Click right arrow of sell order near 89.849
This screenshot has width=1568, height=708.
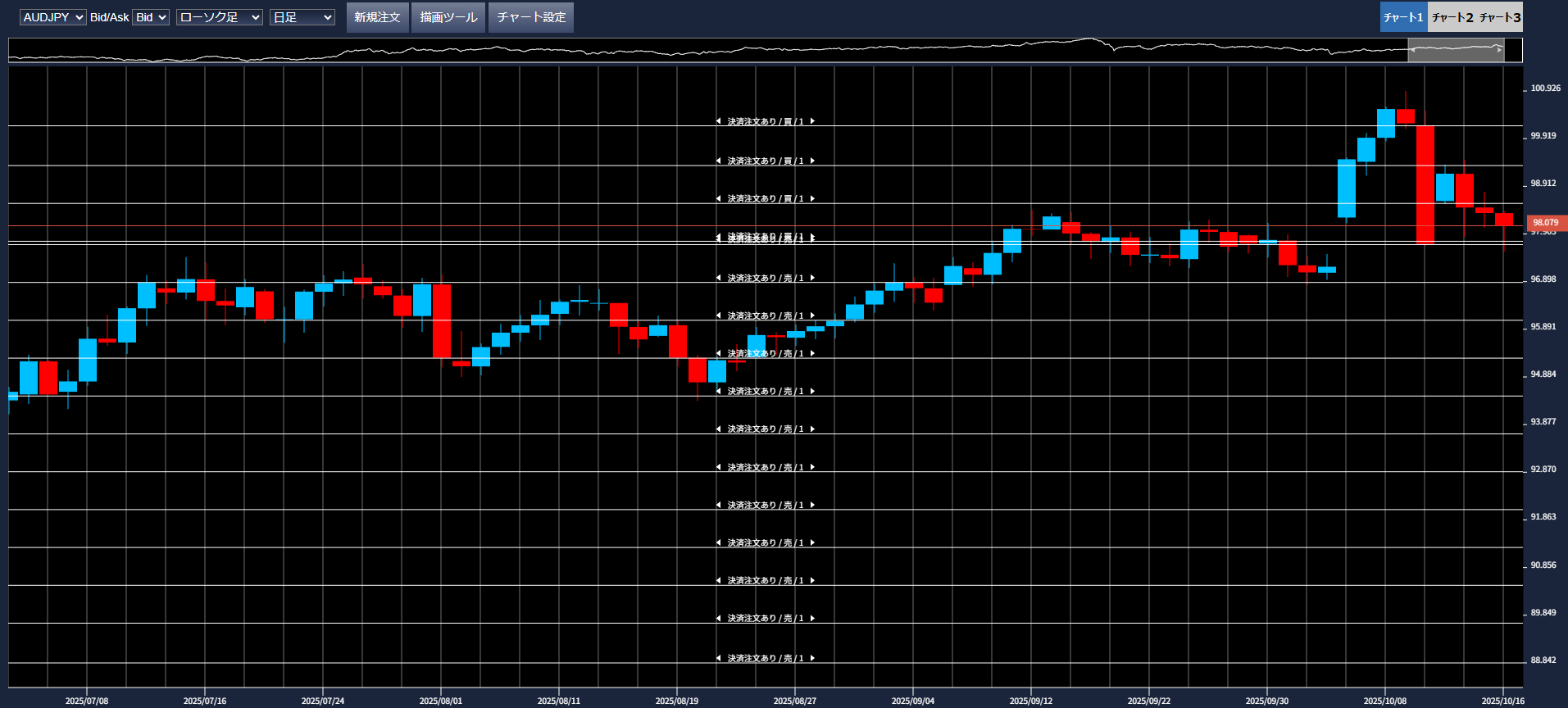[x=812, y=618]
